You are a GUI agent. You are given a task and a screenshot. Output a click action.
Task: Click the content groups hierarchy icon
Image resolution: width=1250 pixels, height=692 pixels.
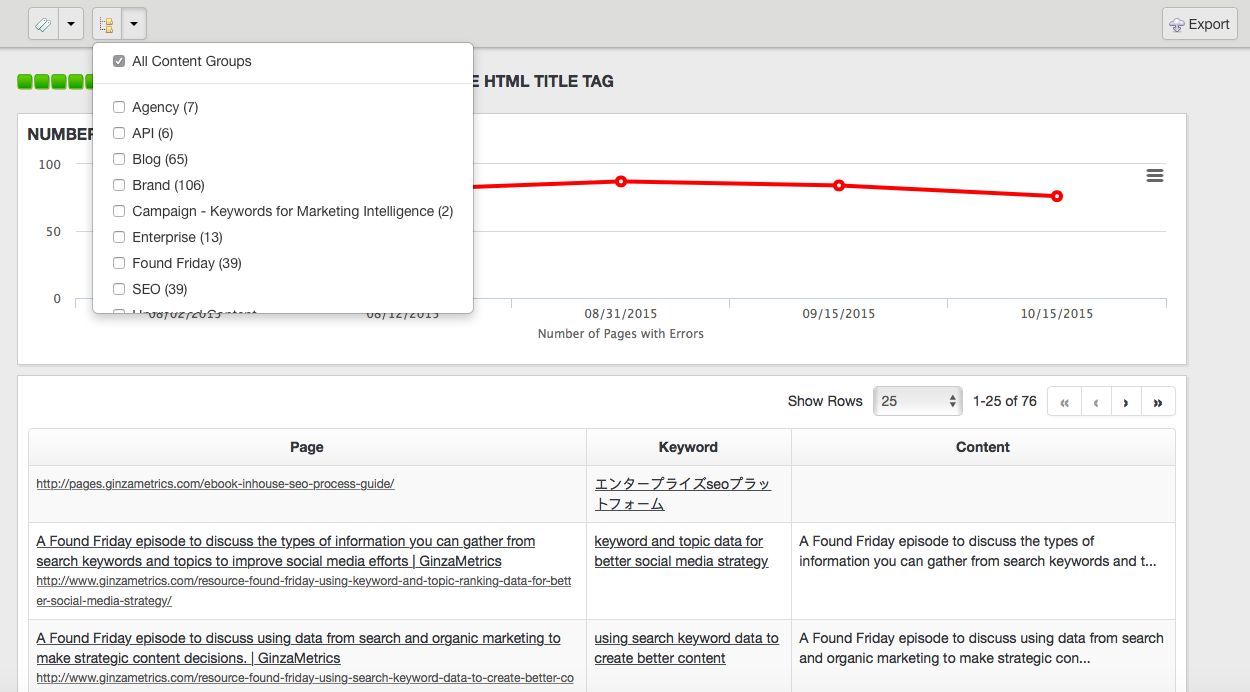pyautogui.click(x=107, y=24)
